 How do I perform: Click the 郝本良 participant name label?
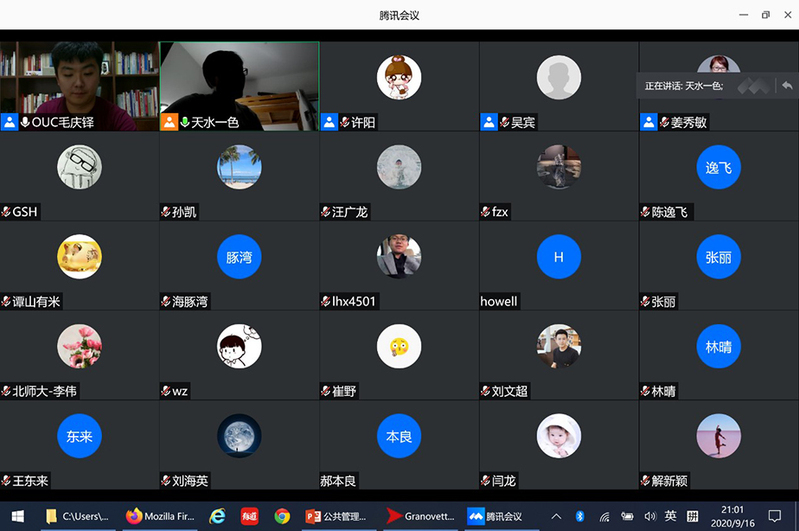coord(338,481)
